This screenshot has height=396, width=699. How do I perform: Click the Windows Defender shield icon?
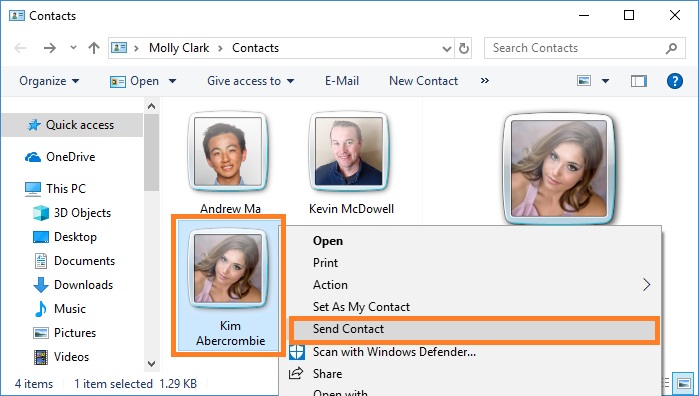pyautogui.click(x=296, y=352)
